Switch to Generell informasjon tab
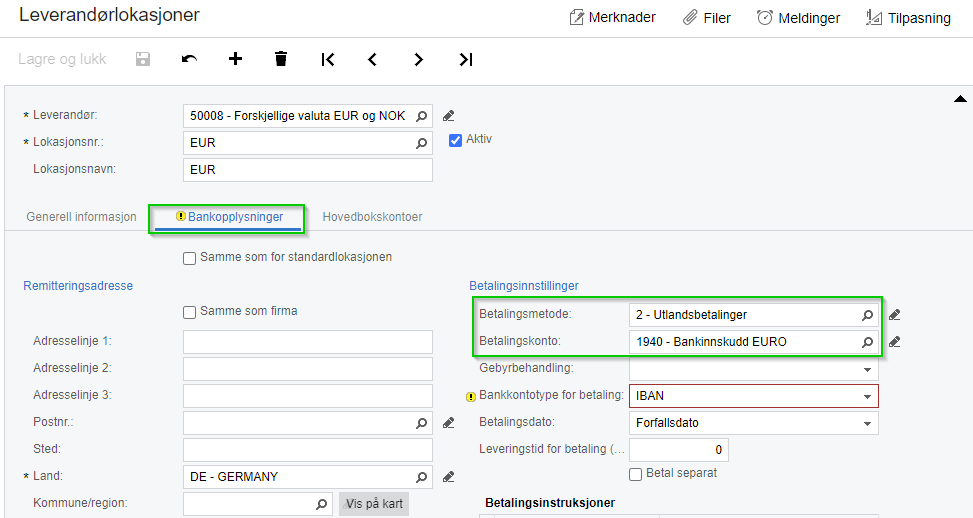The width and height of the screenshot is (973, 518). pos(81,217)
